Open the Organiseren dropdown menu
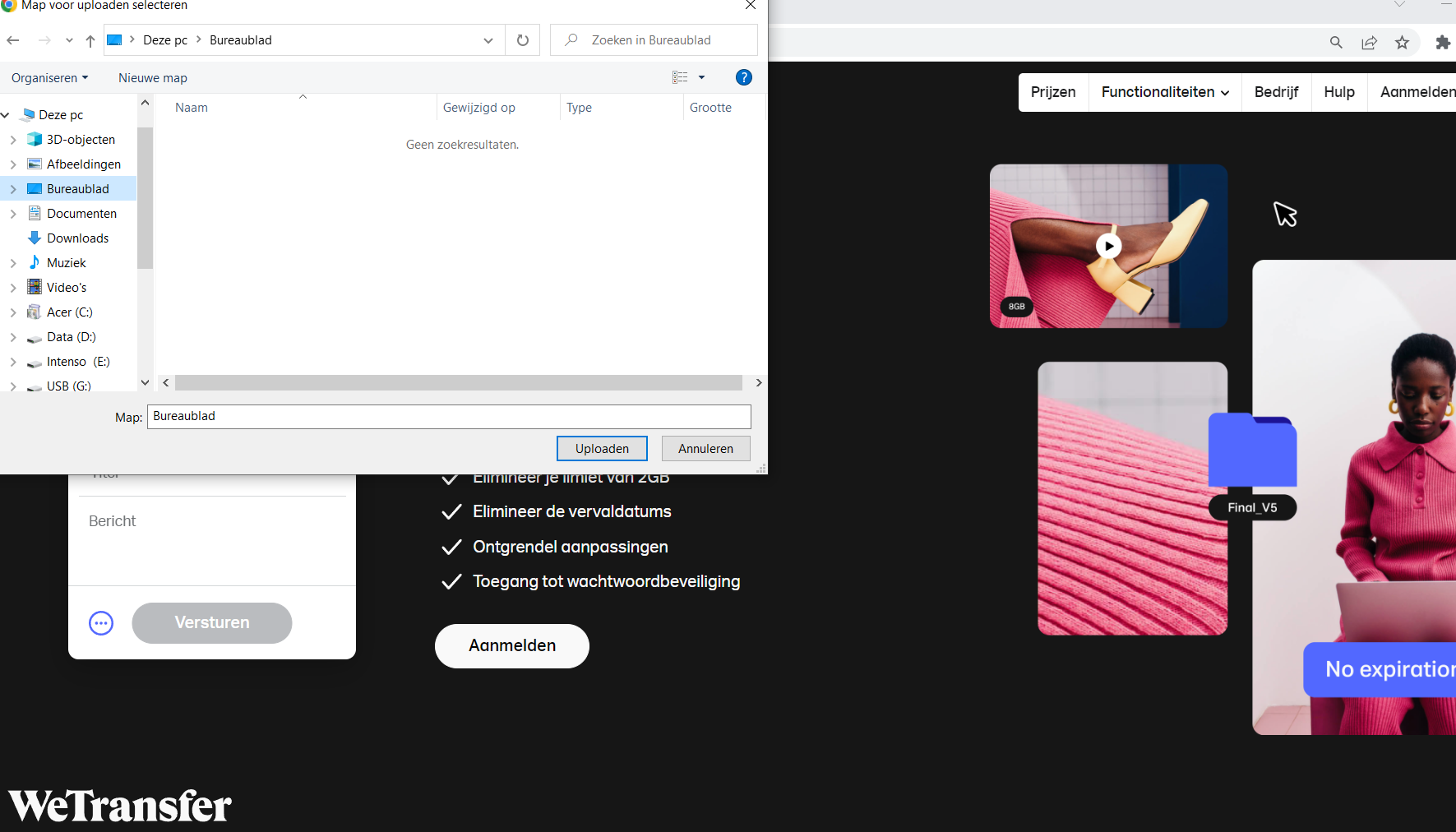Viewport: 1456px width, 832px height. (x=49, y=78)
